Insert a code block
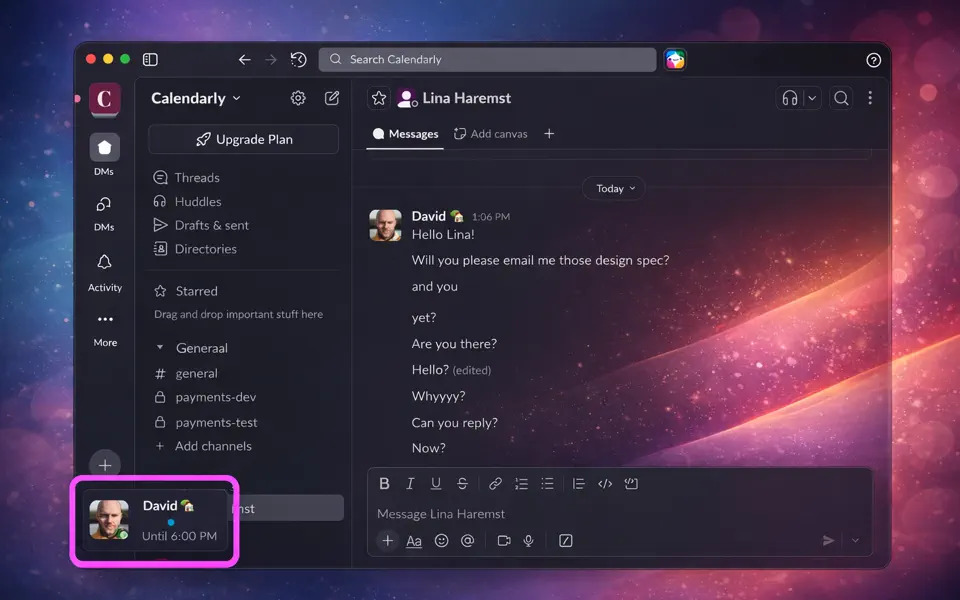This screenshot has width=960, height=600. (x=631, y=484)
